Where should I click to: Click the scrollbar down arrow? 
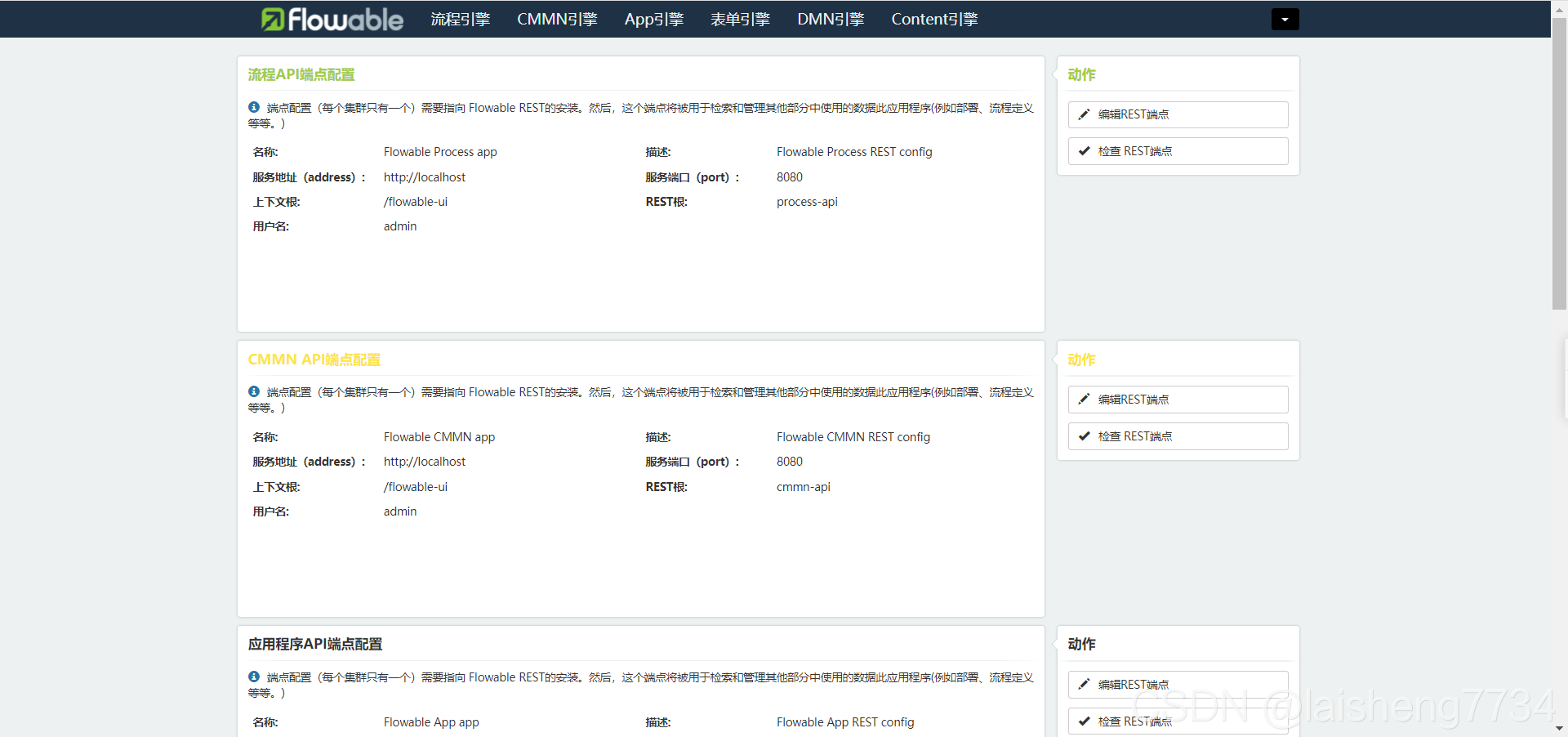point(1559,728)
